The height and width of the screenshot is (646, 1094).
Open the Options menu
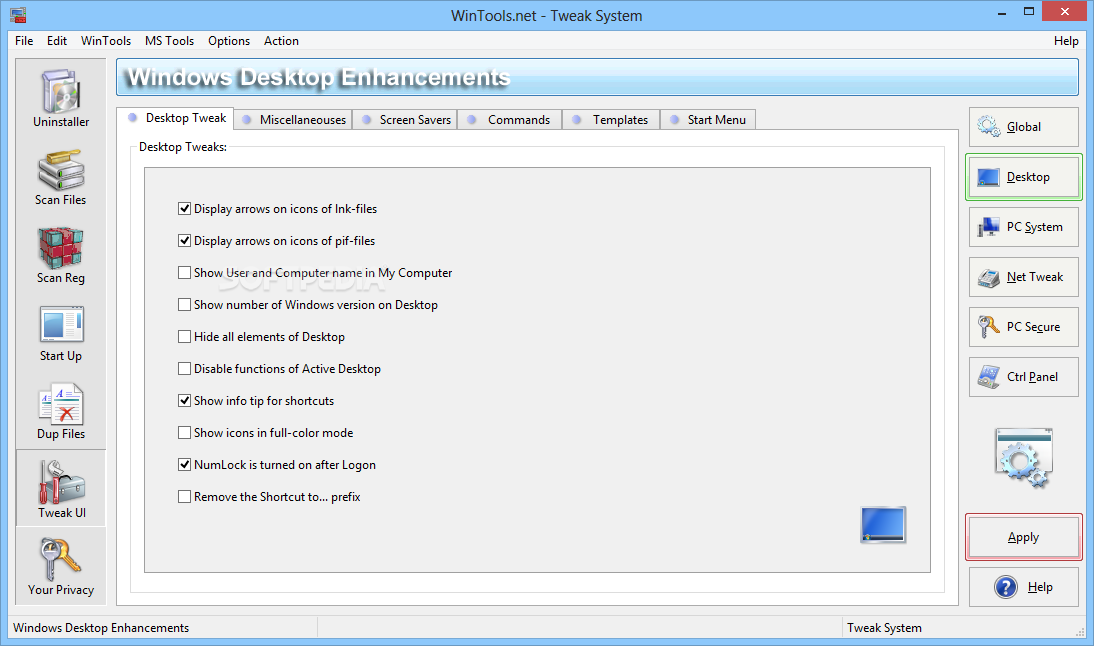[x=229, y=40]
